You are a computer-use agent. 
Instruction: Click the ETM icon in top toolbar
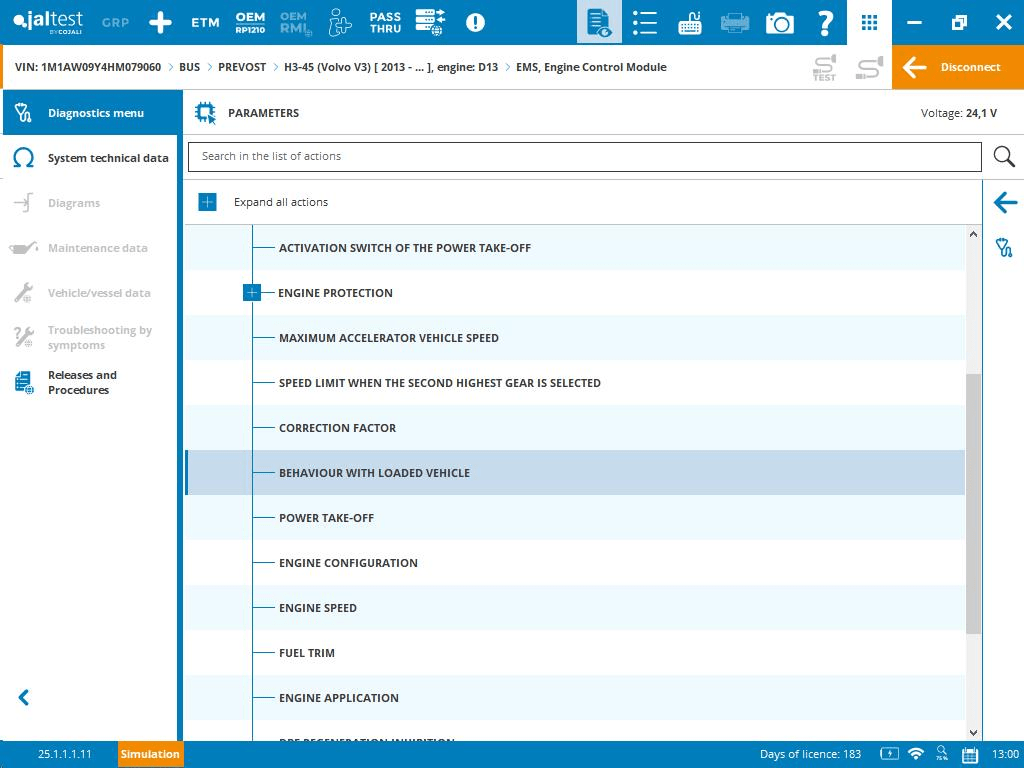[x=205, y=22]
